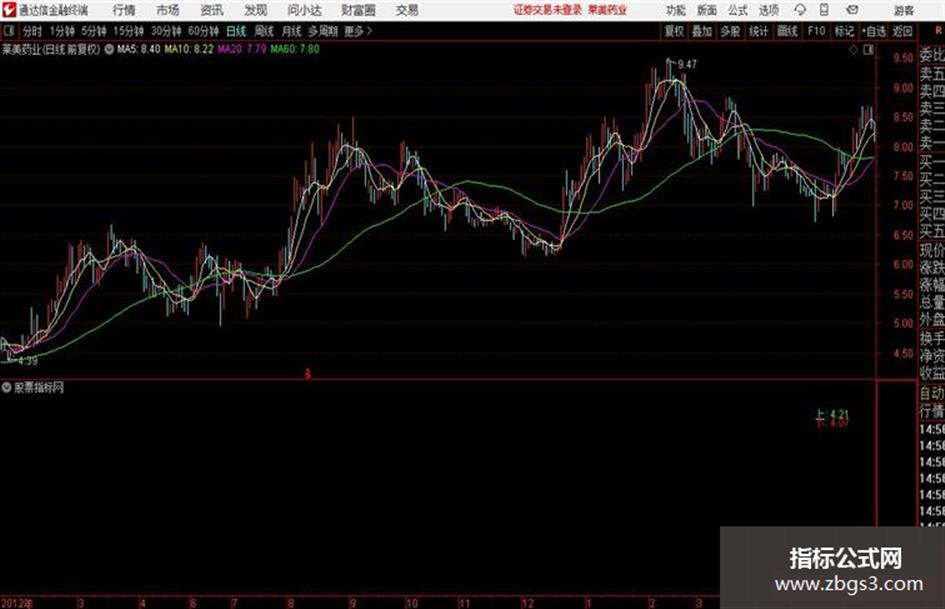The width and height of the screenshot is (945, 609).
Task: Expand 更多 periods chevron
Action: point(369,31)
